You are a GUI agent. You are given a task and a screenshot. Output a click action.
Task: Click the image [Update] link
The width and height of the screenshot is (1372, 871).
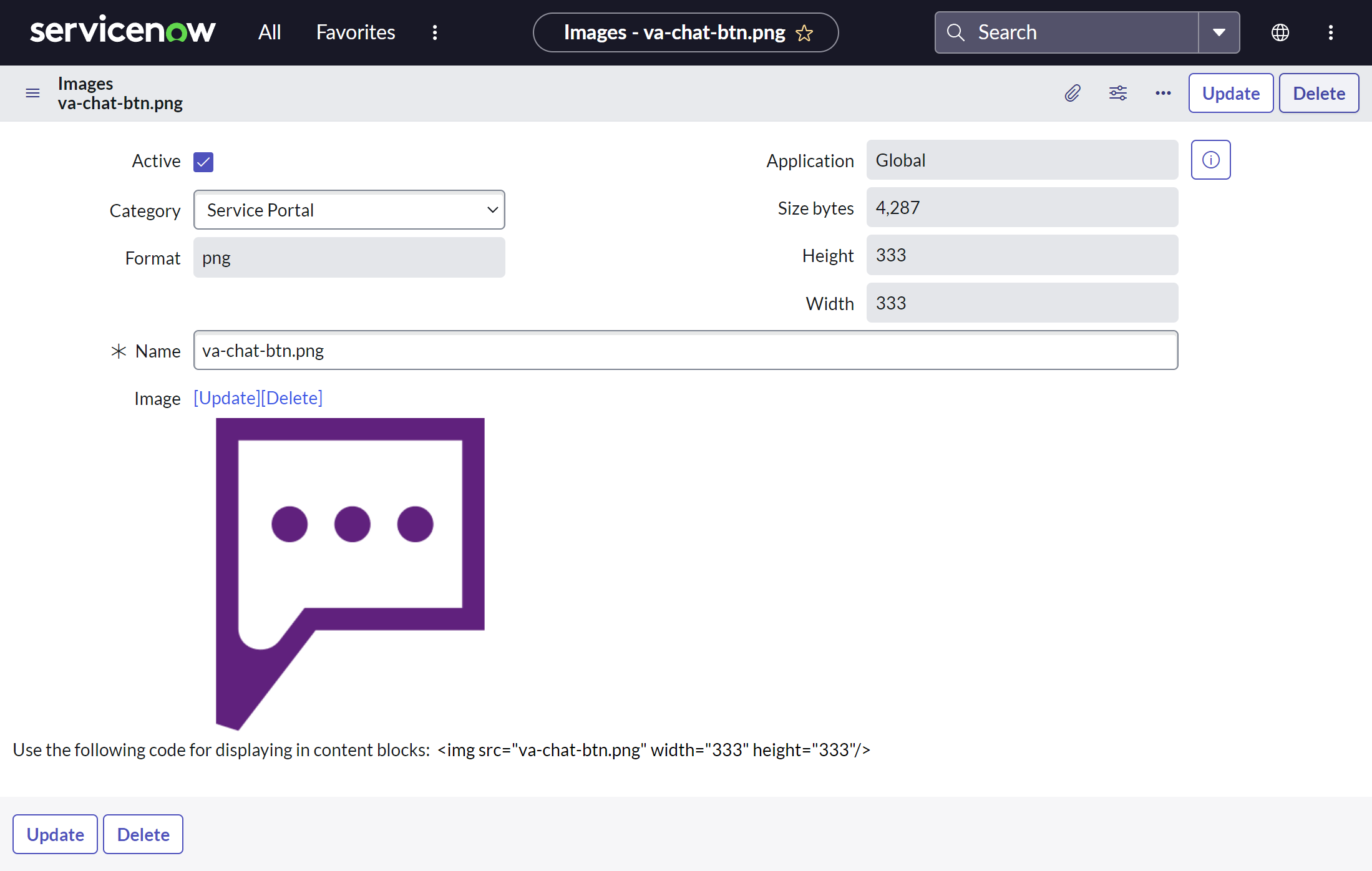pos(227,398)
